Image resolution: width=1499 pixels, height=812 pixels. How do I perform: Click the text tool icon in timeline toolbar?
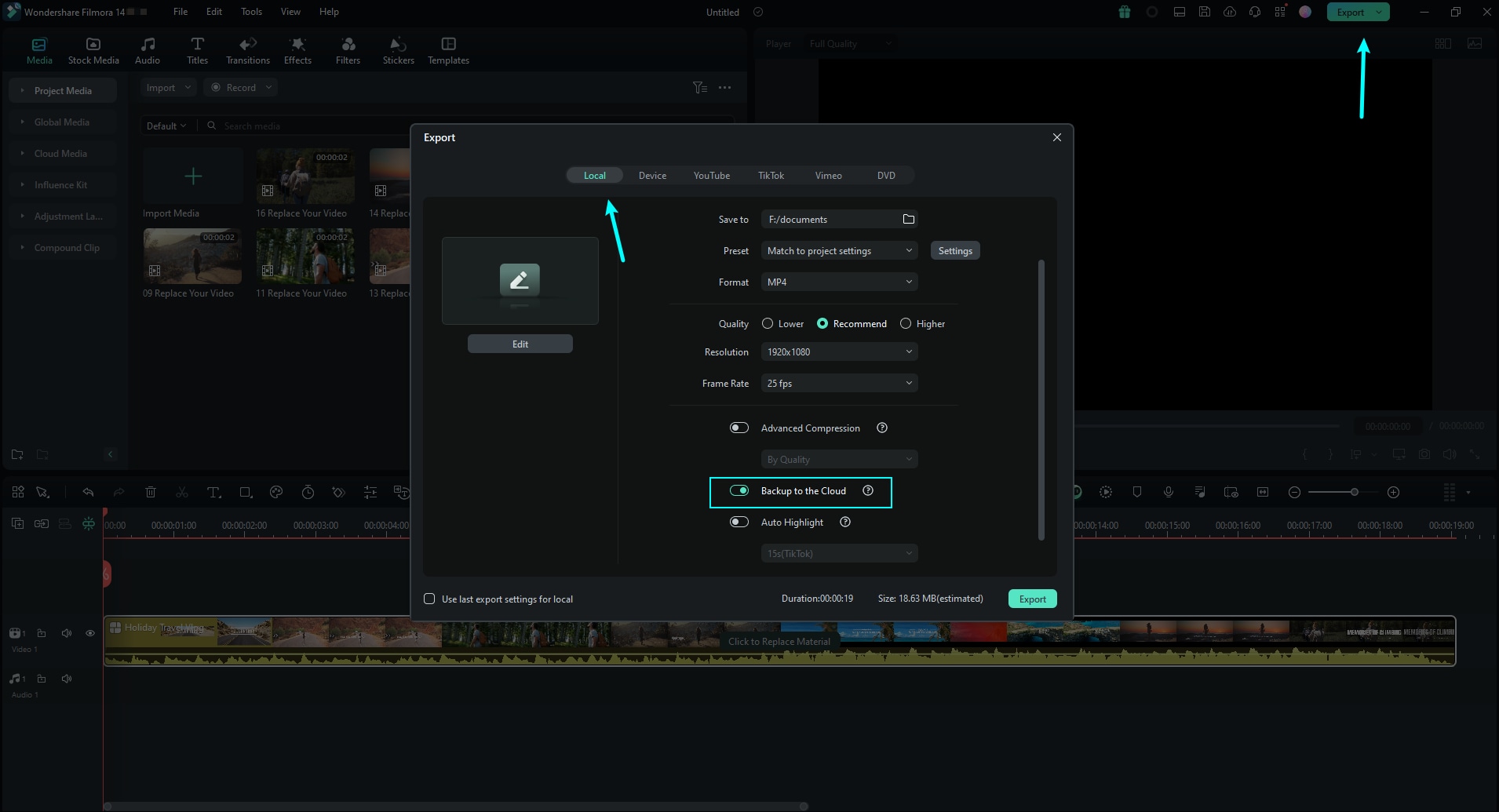tap(213, 492)
